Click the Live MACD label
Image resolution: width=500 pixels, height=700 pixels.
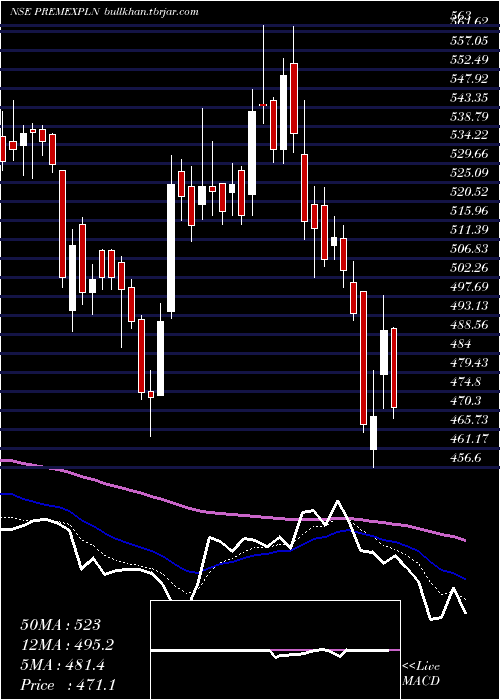coord(421,674)
